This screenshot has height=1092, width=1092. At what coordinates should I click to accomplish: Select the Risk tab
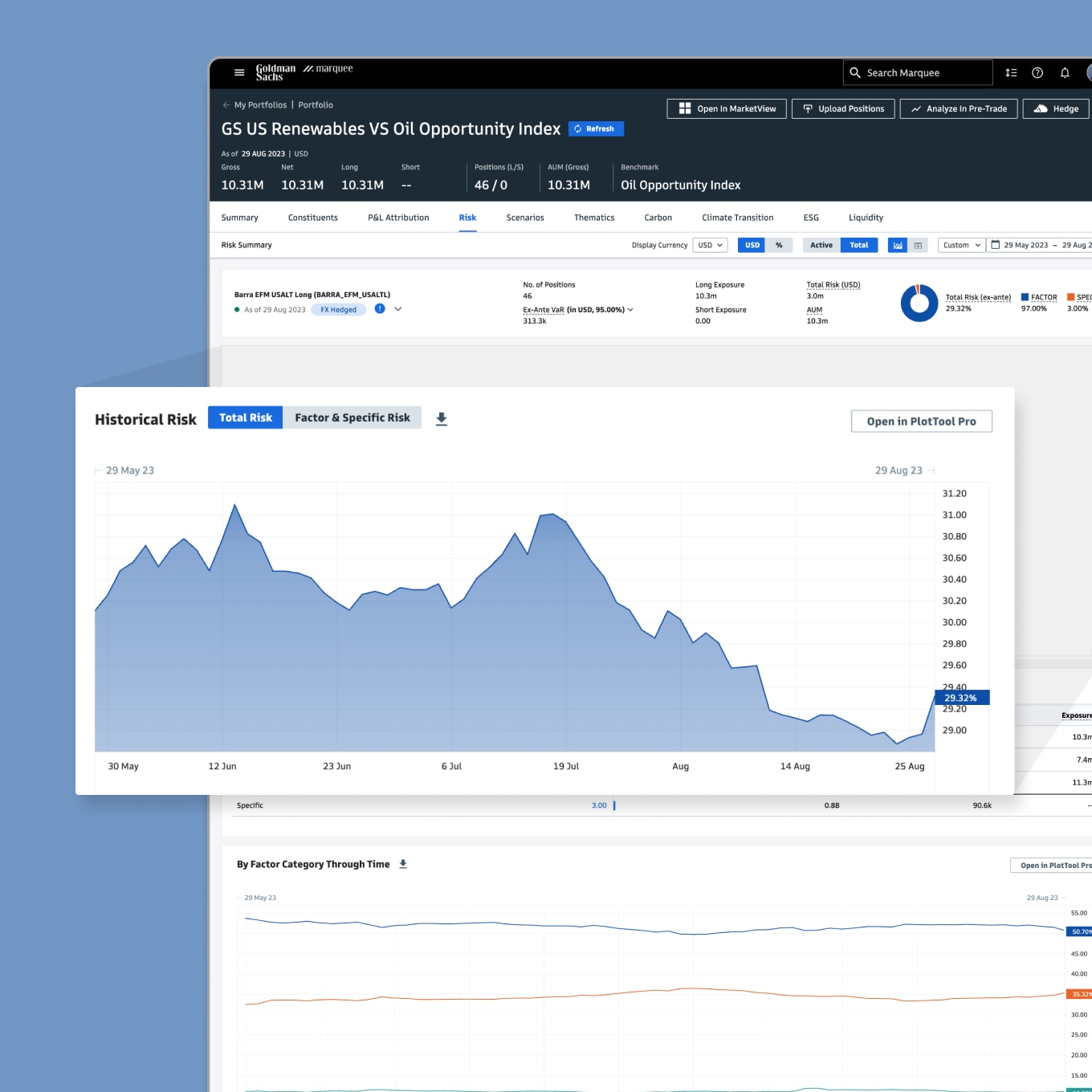pos(467,218)
